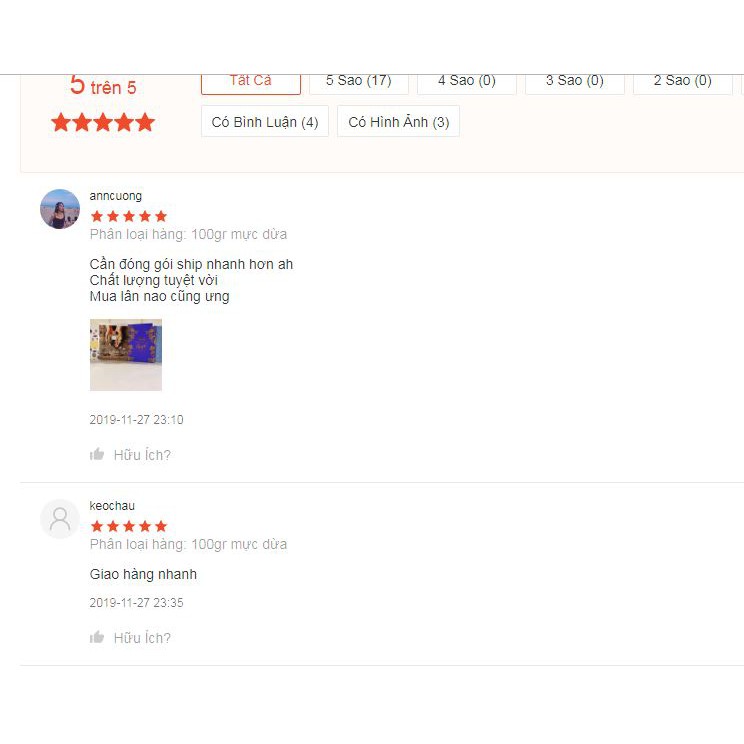Viewport: 744px width, 744px height.
Task: Filter reviews by 2 Sao (0)
Action: [683, 84]
